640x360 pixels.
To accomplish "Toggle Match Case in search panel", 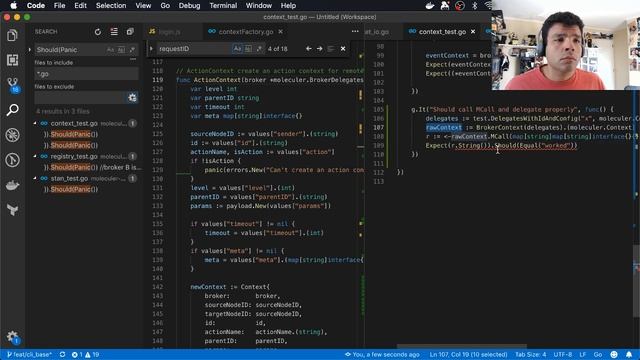I will (x=110, y=50).
